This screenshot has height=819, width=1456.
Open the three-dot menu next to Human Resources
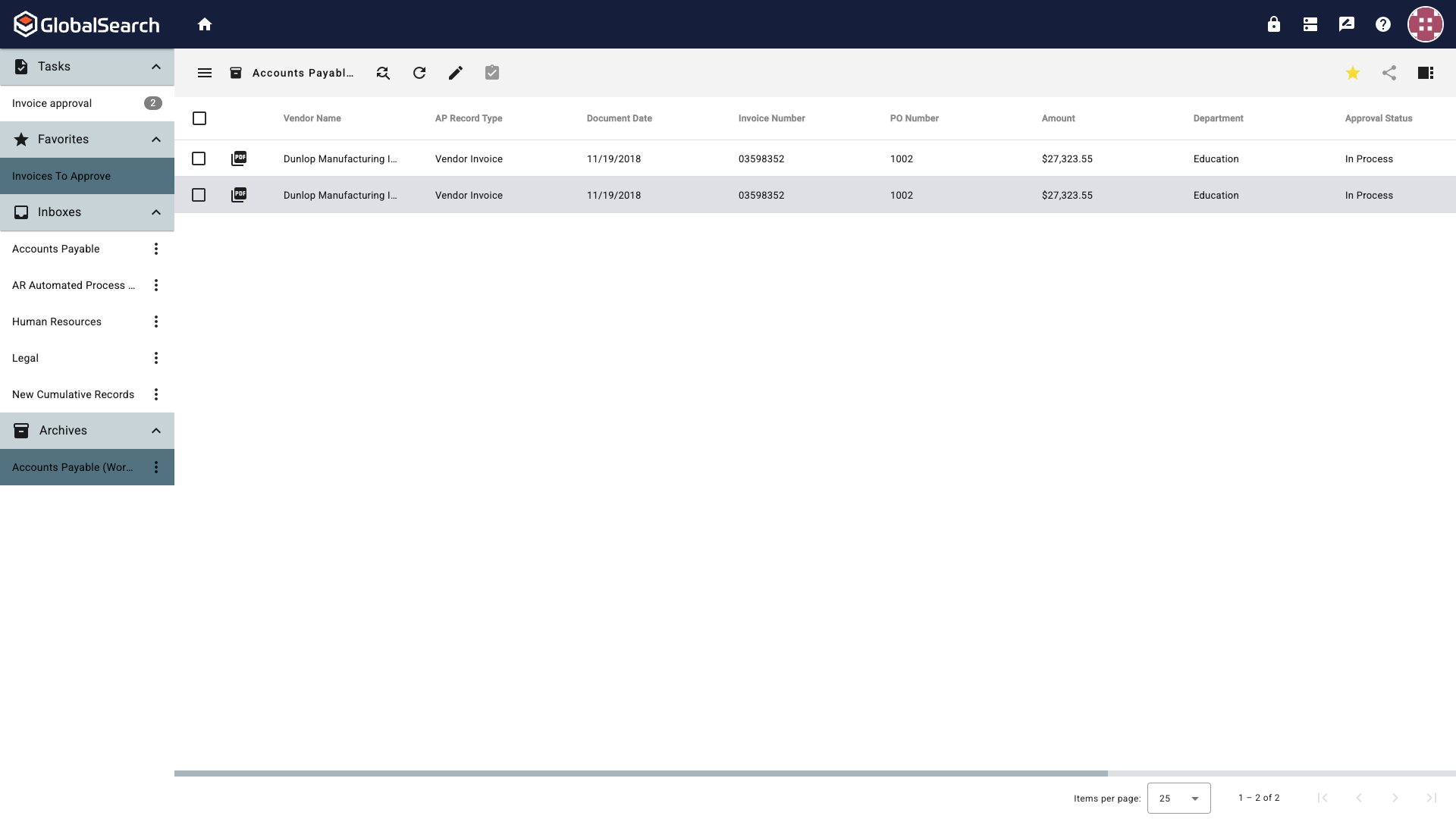pyautogui.click(x=155, y=322)
